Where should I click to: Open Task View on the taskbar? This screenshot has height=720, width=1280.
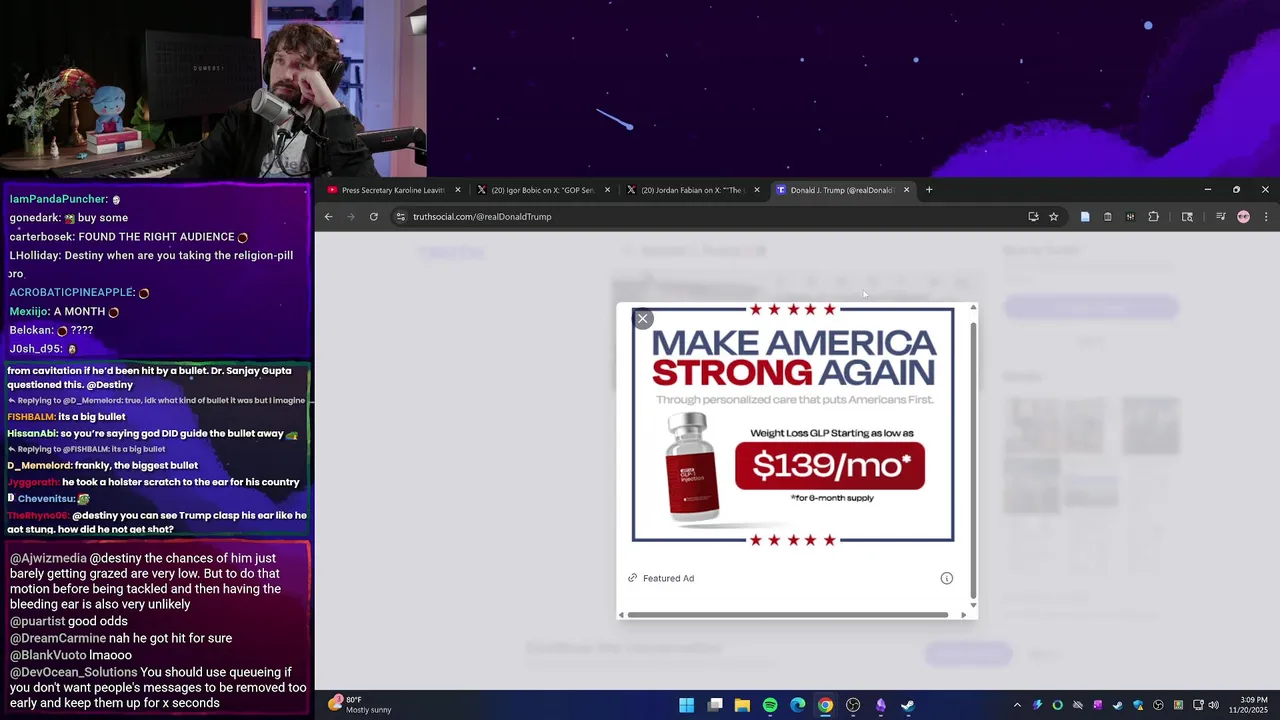(x=715, y=705)
